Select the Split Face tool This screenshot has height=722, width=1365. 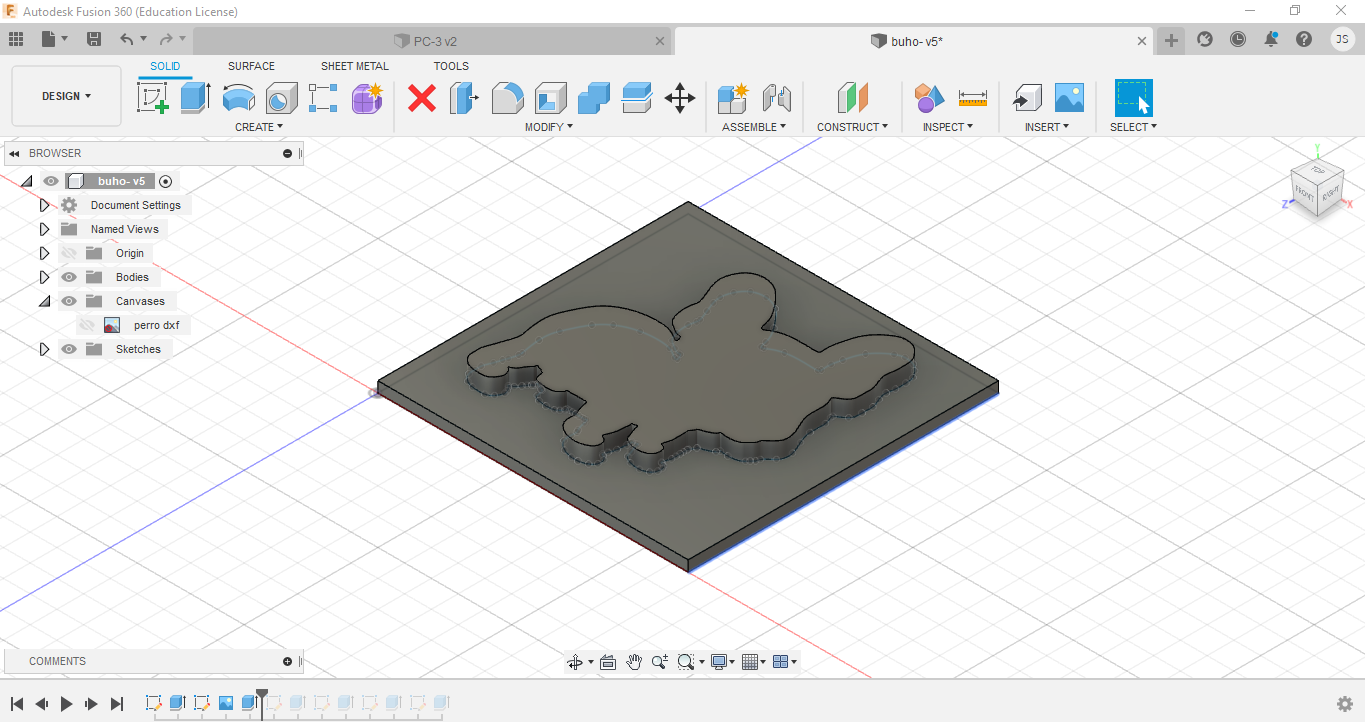637,98
